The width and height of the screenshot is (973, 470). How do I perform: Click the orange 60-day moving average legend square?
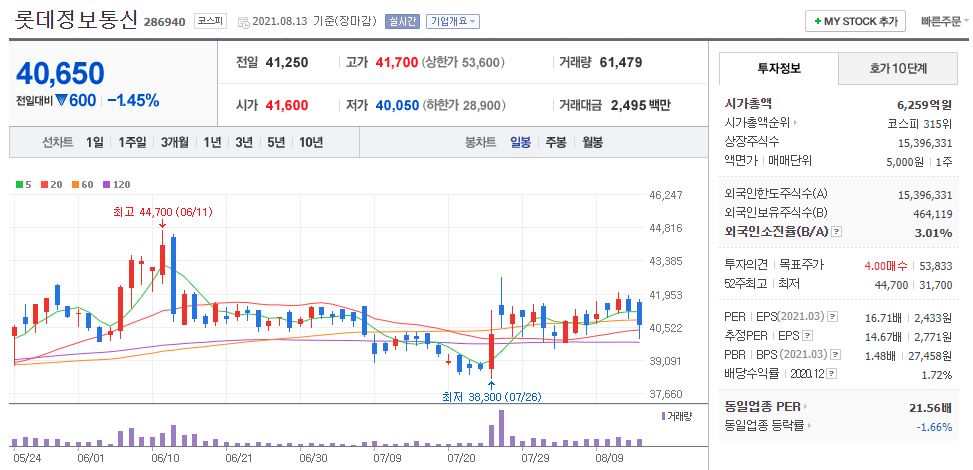pyautogui.click(x=74, y=184)
